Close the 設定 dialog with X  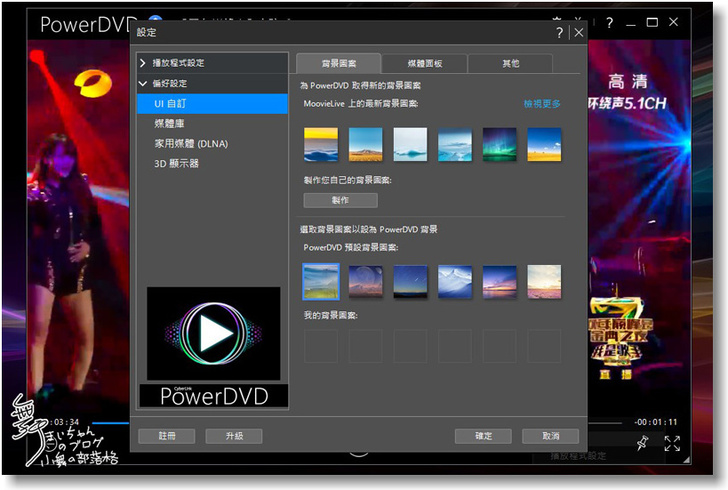click(578, 33)
